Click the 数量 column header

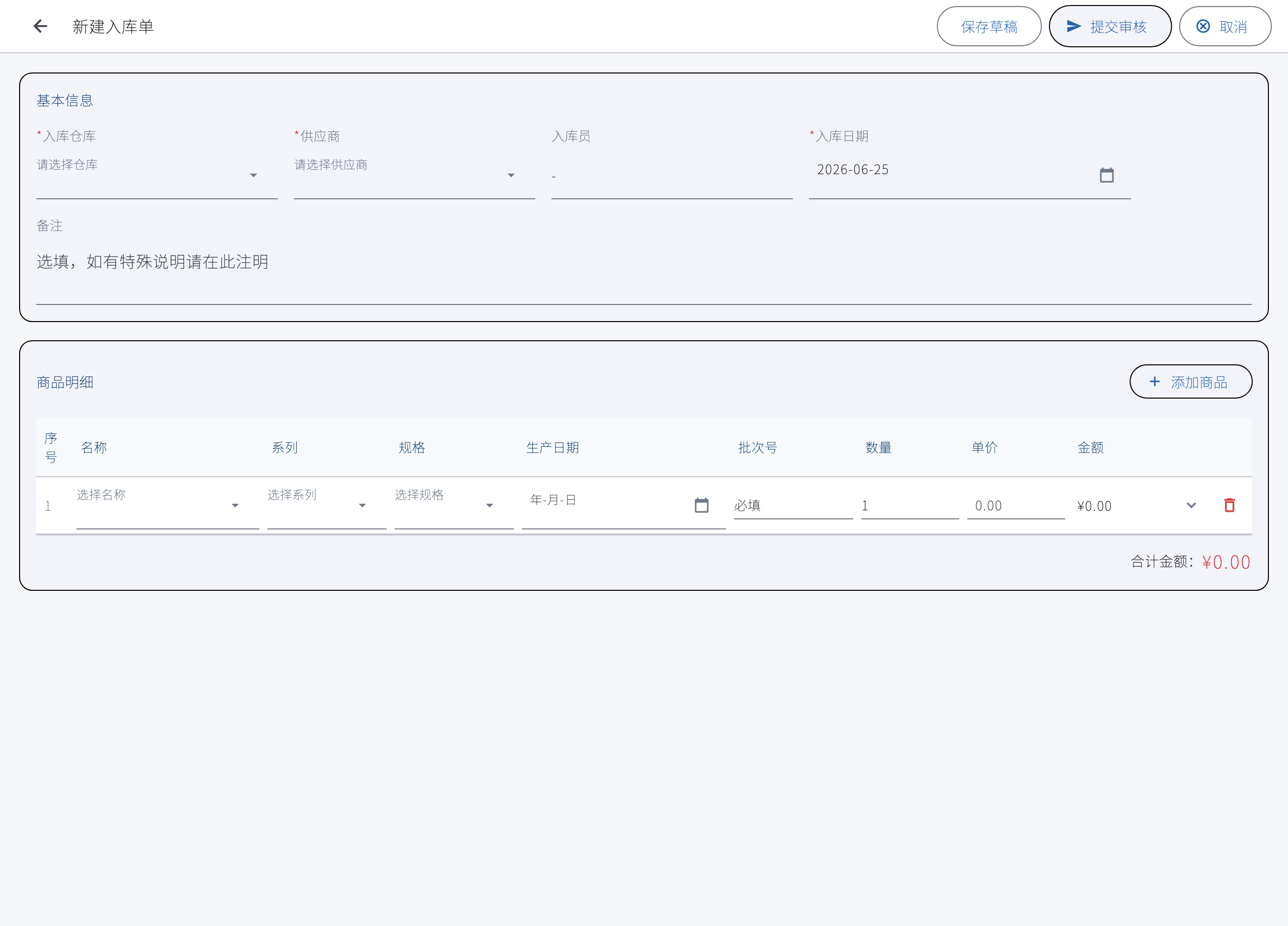(878, 448)
